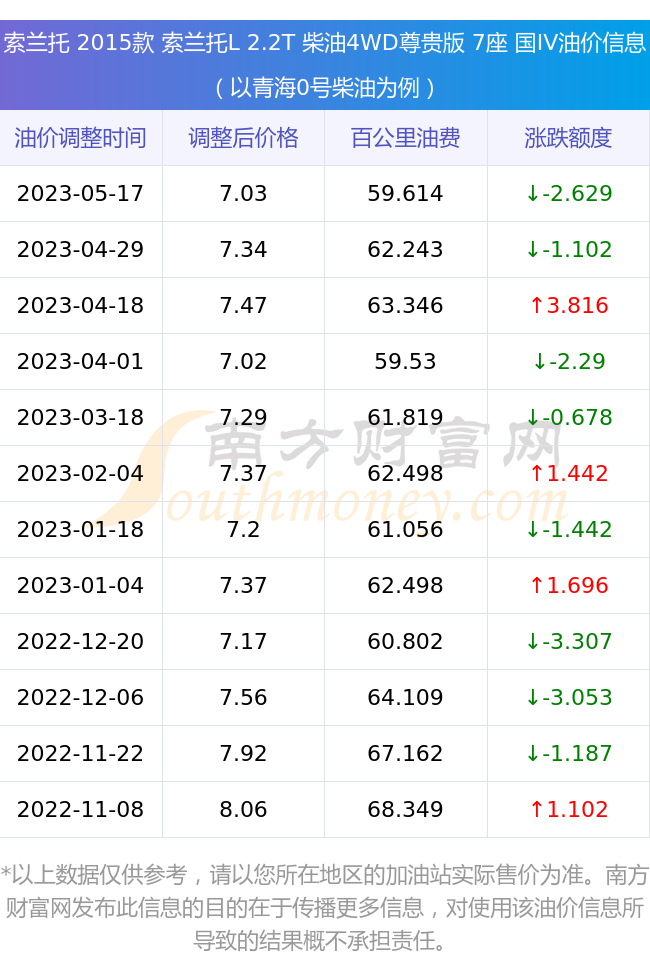This screenshot has width=650, height=957.
Task: Click the 调整后价格 column header
Action: tap(244, 138)
